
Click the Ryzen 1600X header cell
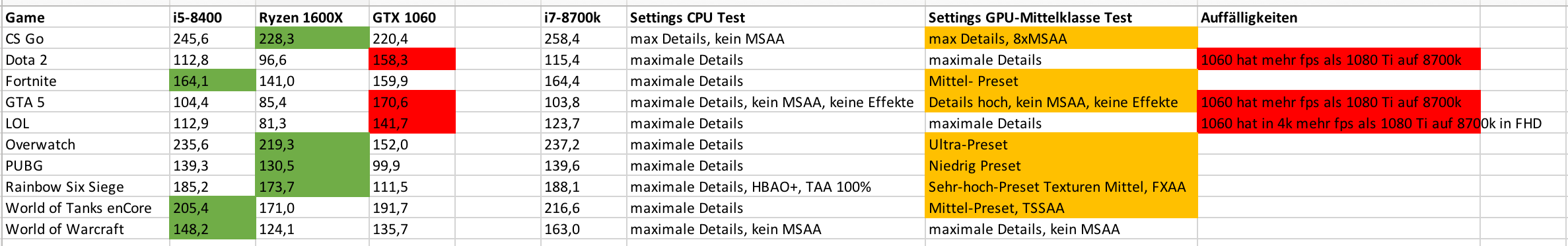(x=312, y=17)
